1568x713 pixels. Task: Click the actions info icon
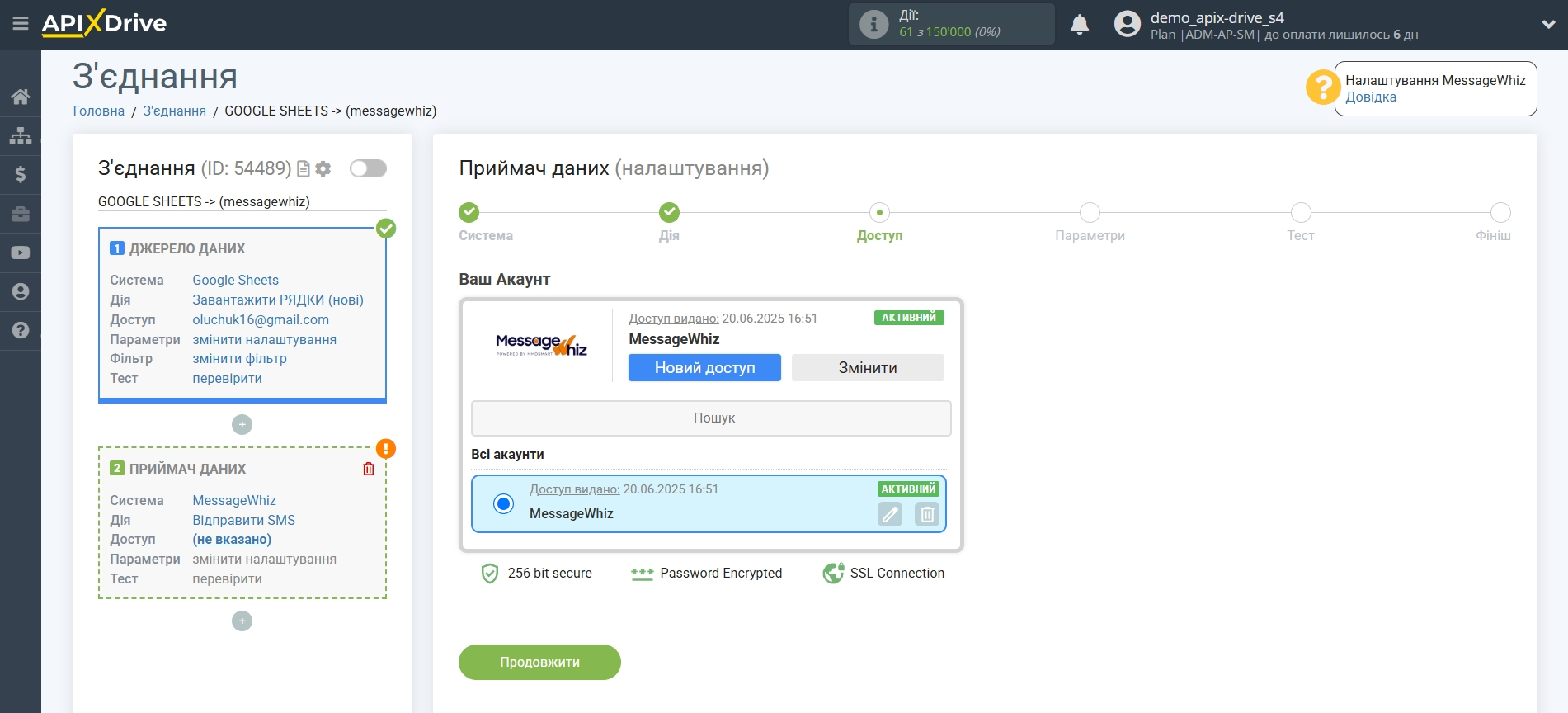(x=874, y=24)
